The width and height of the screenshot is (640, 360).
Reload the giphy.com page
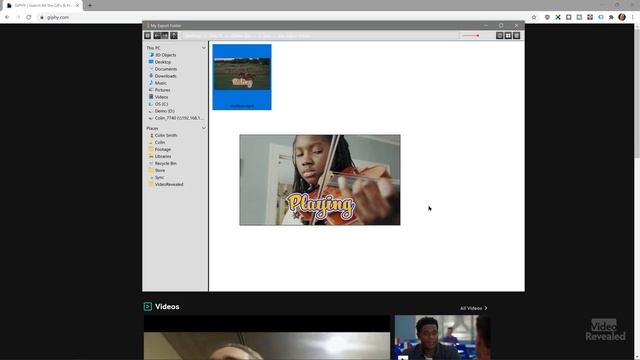click(x=29, y=17)
